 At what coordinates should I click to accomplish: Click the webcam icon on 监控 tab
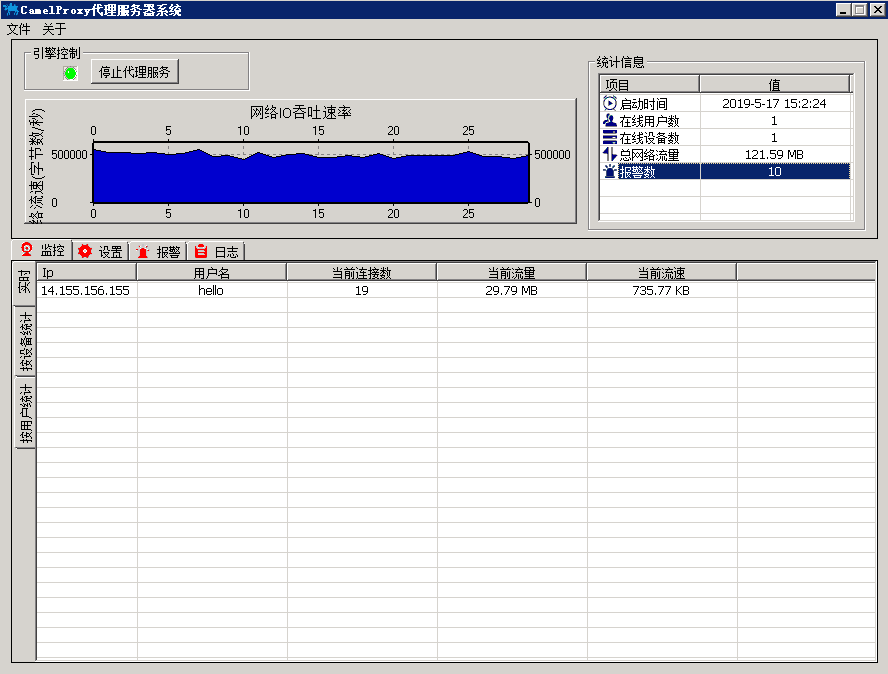27,249
